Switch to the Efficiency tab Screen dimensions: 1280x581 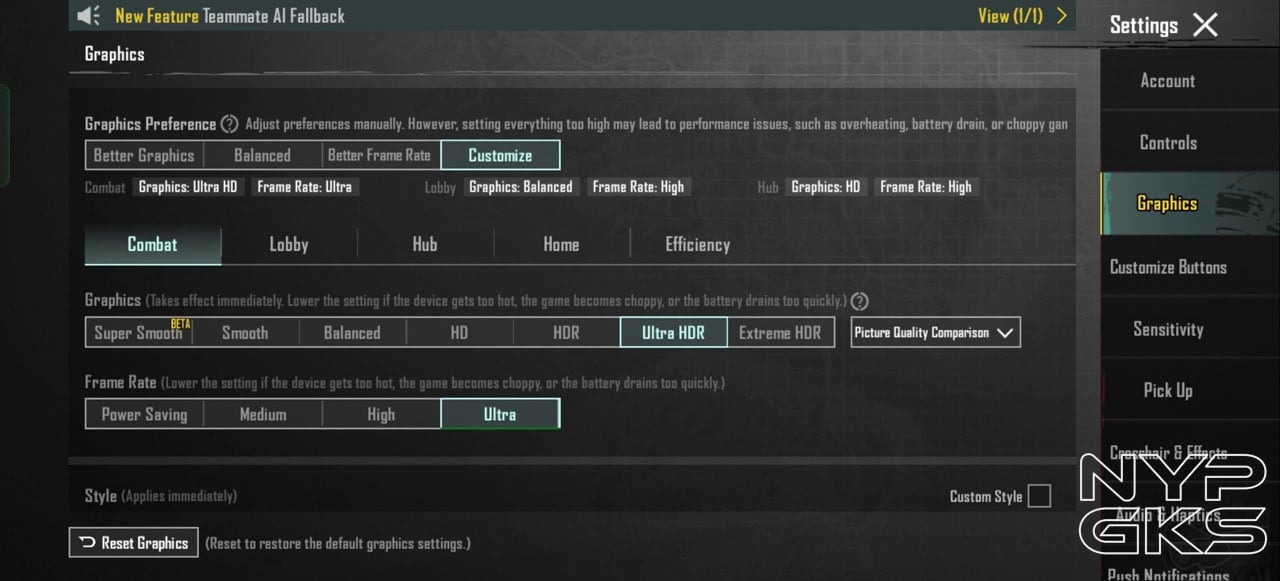point(697,244)
